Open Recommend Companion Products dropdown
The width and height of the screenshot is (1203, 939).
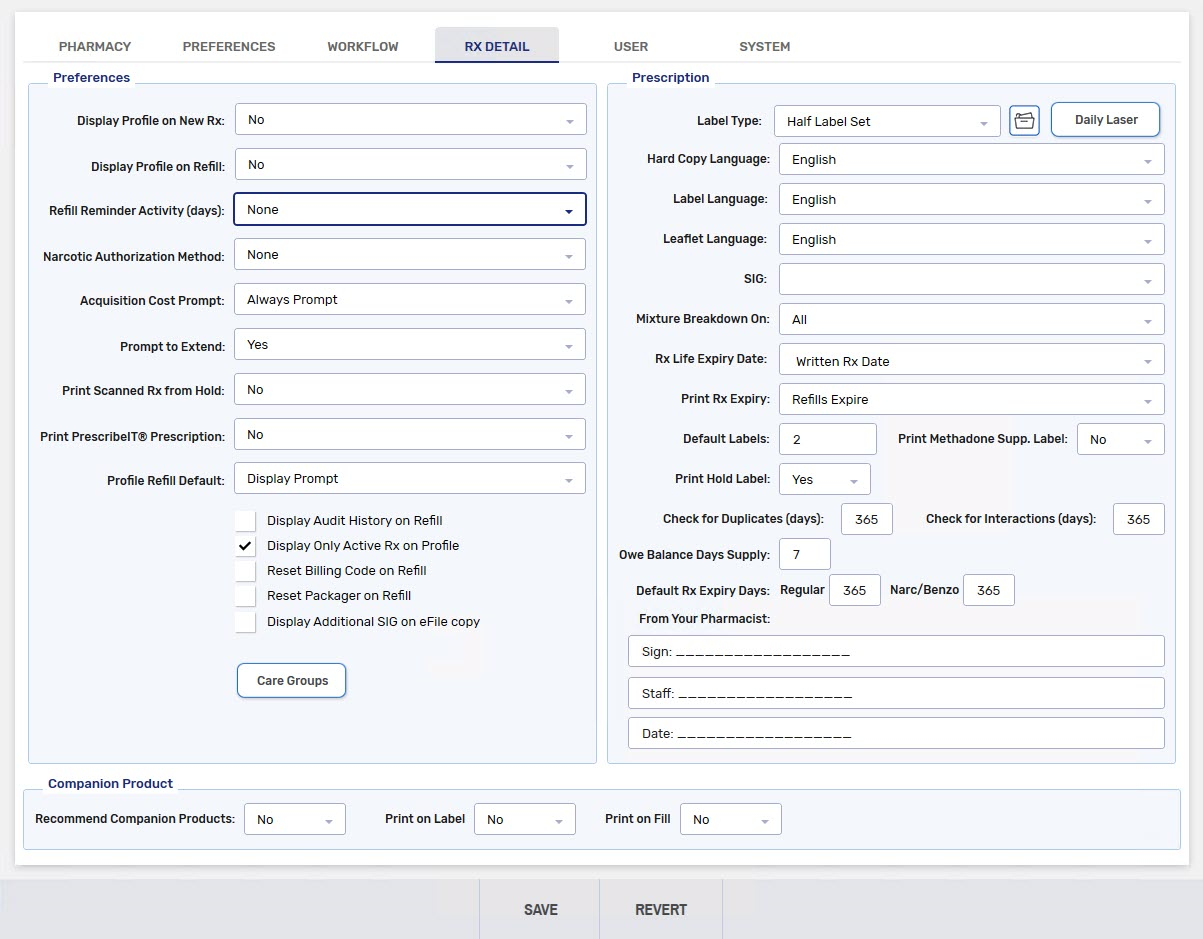click(x=295, y=820)
